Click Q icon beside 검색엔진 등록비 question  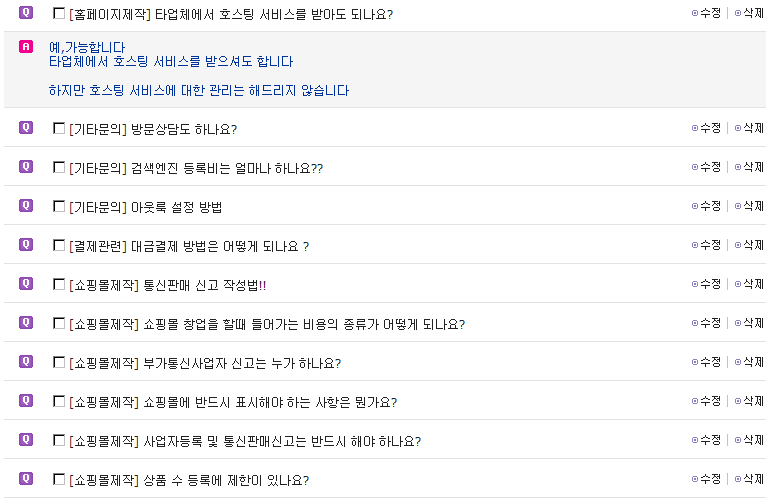pyautogui.click(x=26, y=167)
